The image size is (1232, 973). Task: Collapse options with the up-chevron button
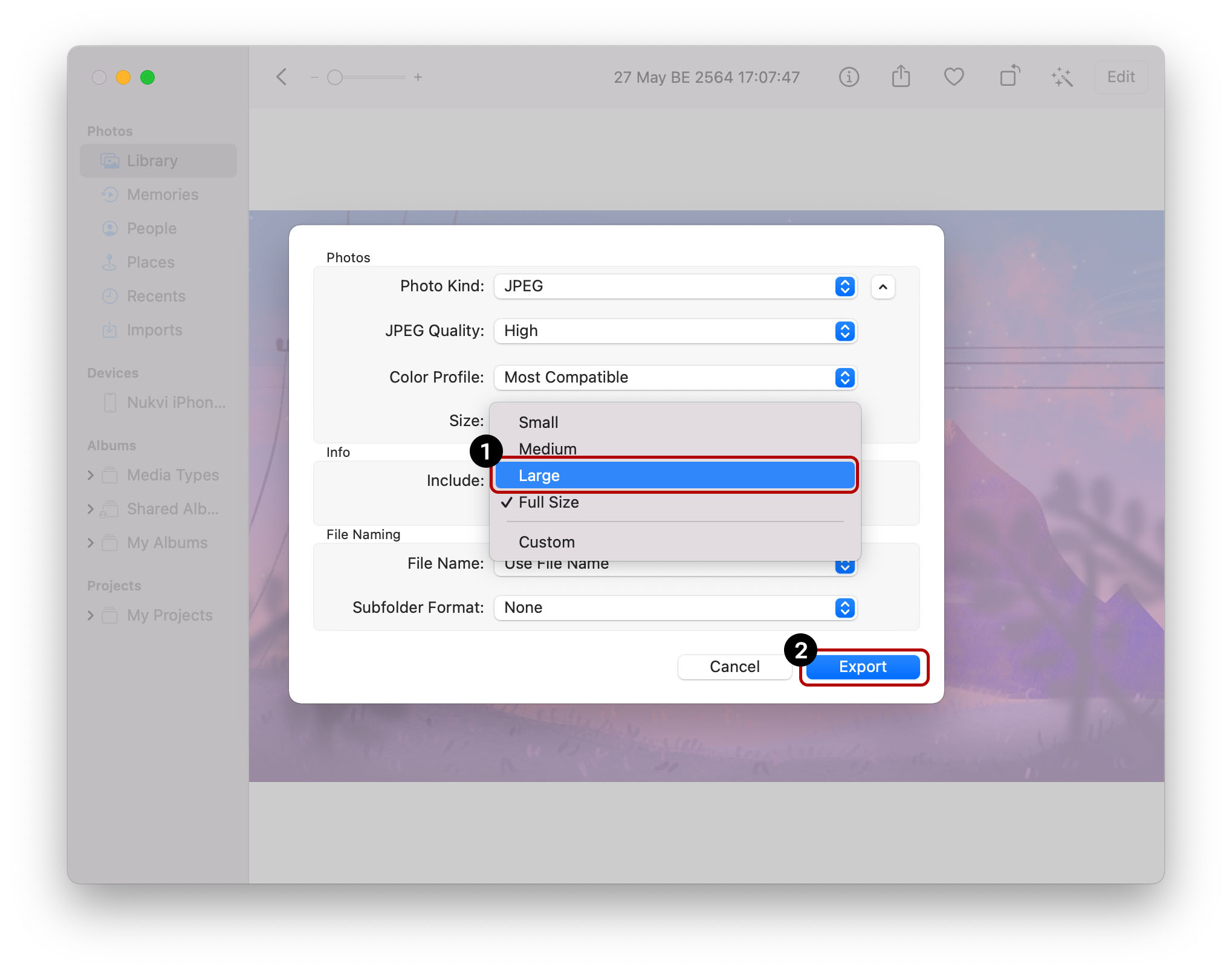883,287
